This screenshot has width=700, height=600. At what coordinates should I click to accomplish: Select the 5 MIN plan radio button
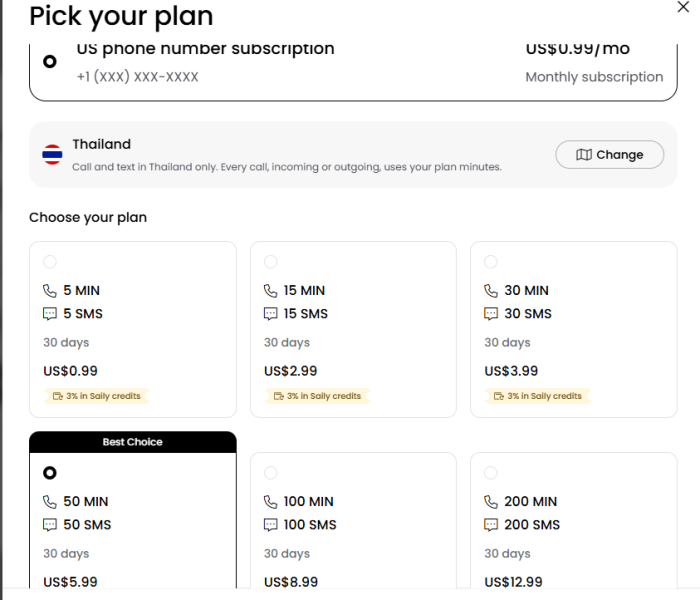[x=50, y=262]
